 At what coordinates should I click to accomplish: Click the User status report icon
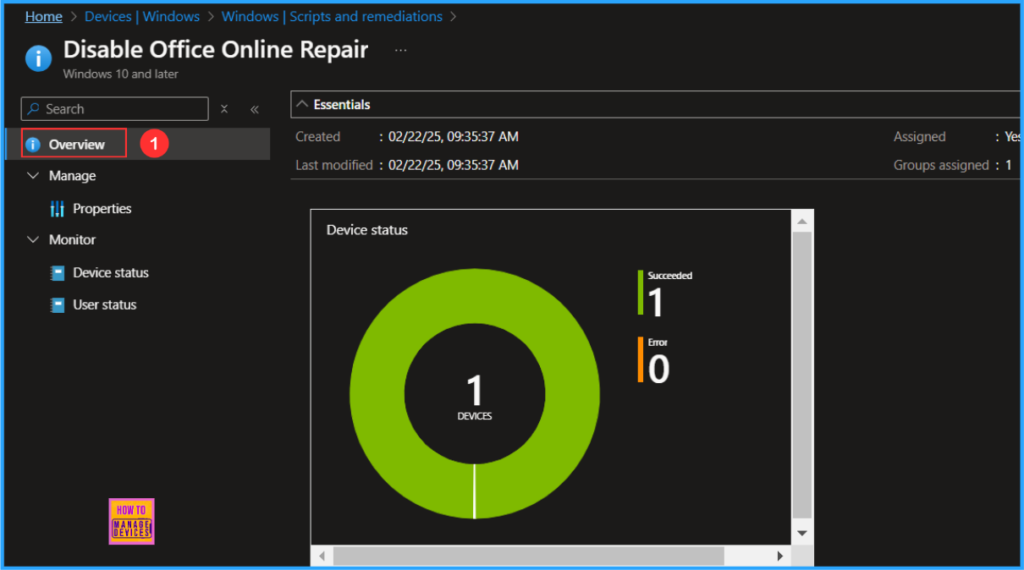coord(57,305)
